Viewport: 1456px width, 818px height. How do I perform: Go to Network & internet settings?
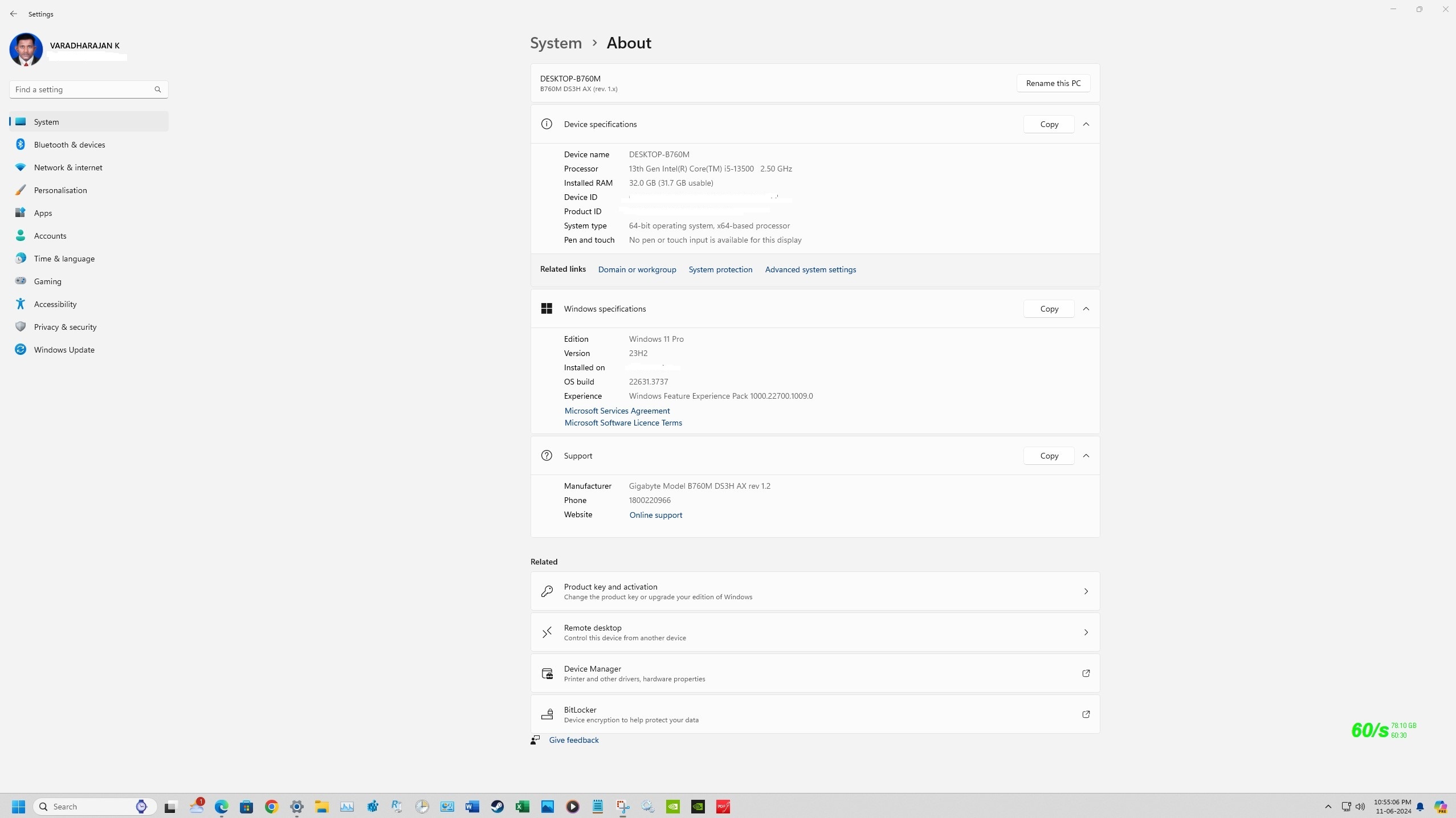[68, 167]
